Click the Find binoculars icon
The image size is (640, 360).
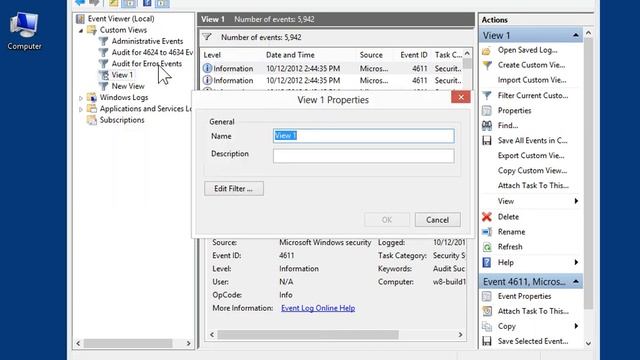[x=487, y=126]
